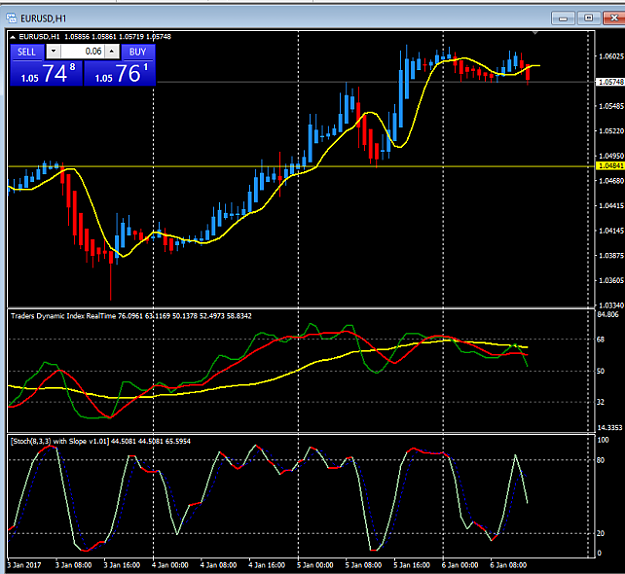Click the EURUSD,H1 window title text
The image size is (625, 574).
tap(43, 19)
